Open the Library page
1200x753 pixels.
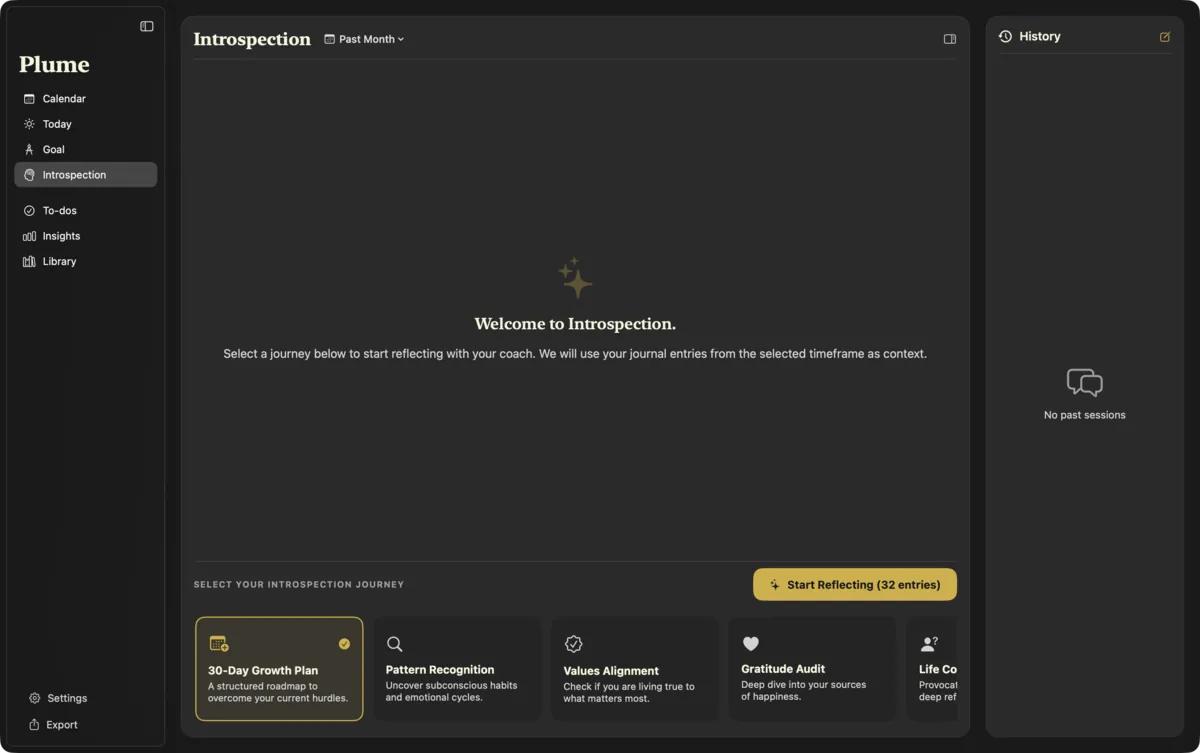[86, 261]
